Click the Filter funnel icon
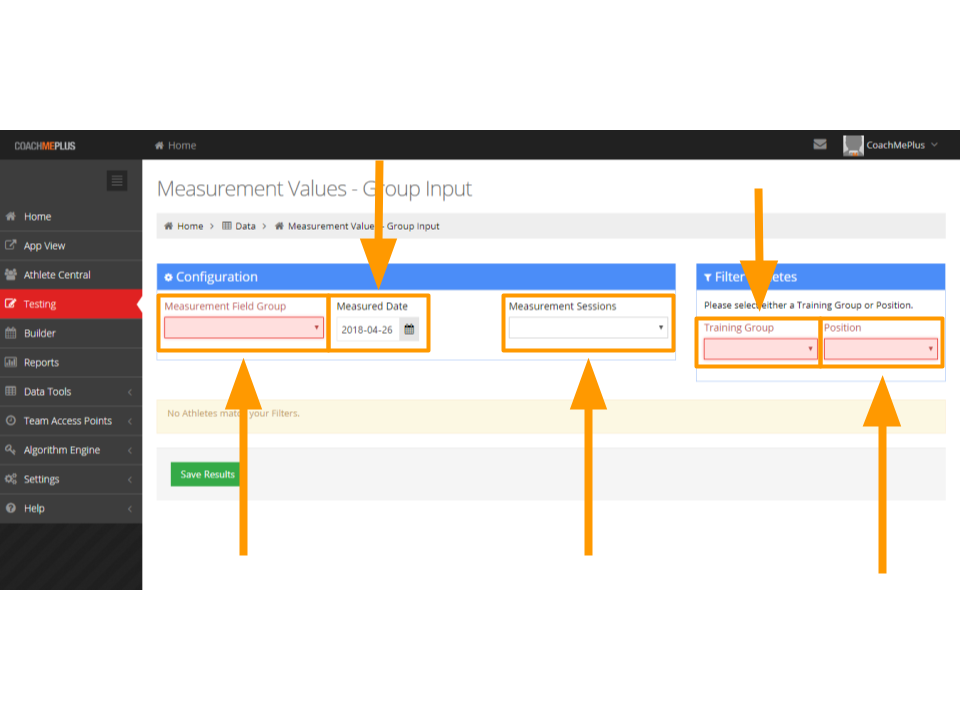960x720 pixels. pos(707,277)
